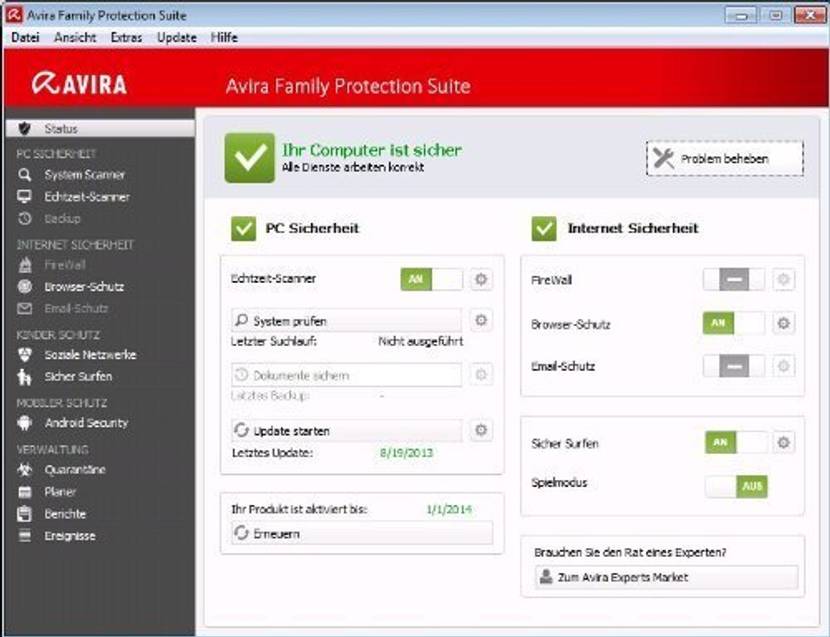Viewport: 830px width, 637px height.
Task: Click the green computer-safe checkmark icon
Action: coord(250,158)
